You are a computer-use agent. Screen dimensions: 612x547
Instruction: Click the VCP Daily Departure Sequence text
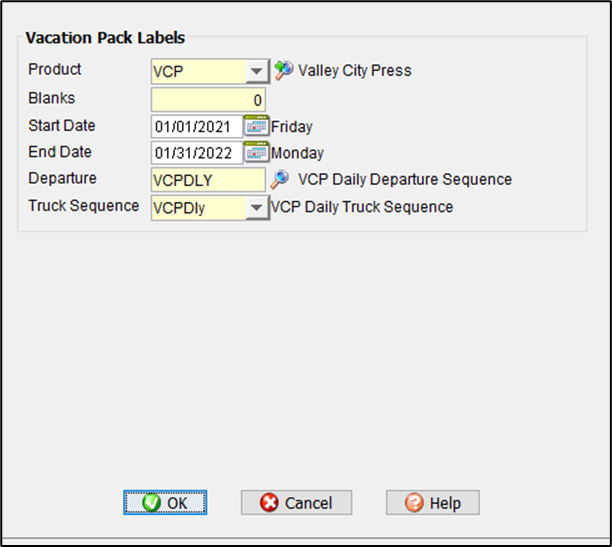click(405, 180)
